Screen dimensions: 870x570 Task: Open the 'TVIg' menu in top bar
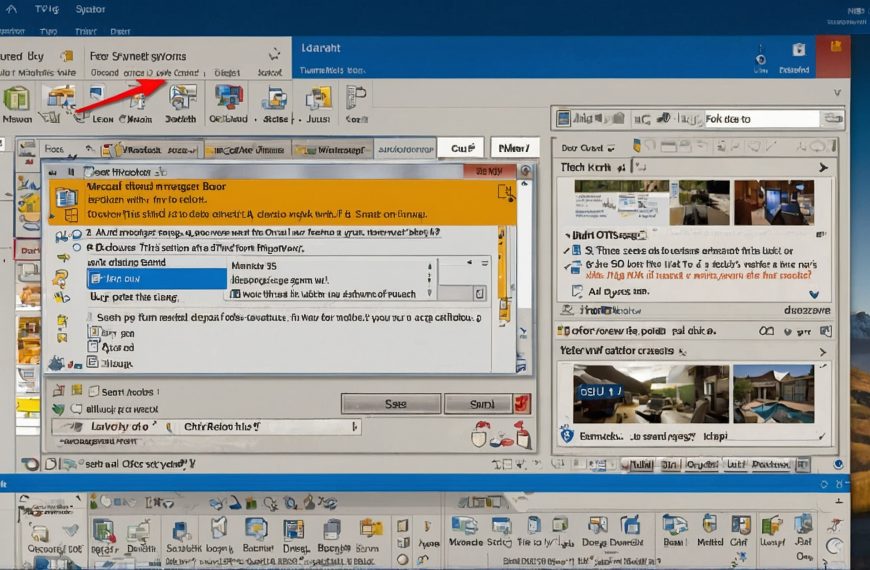click(47, 9)
